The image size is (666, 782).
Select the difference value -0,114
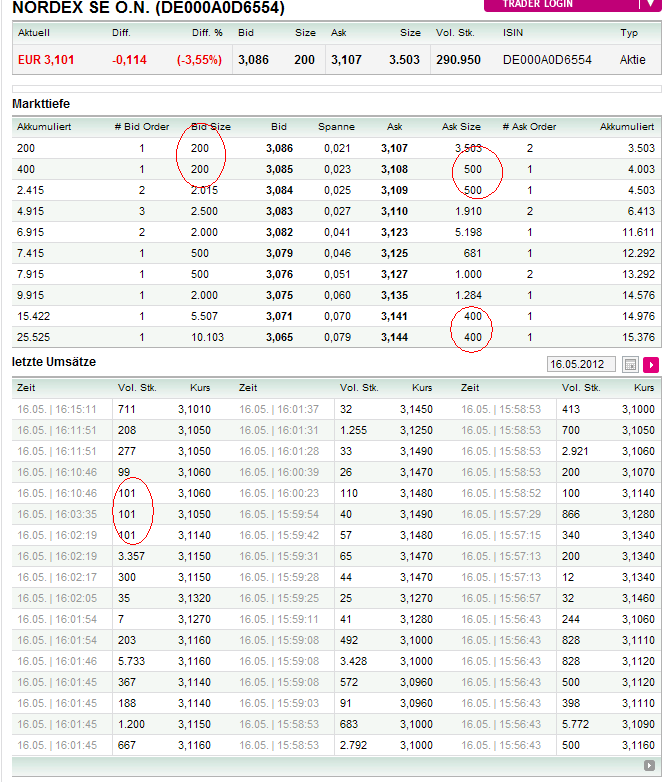(x=129, y=60)
